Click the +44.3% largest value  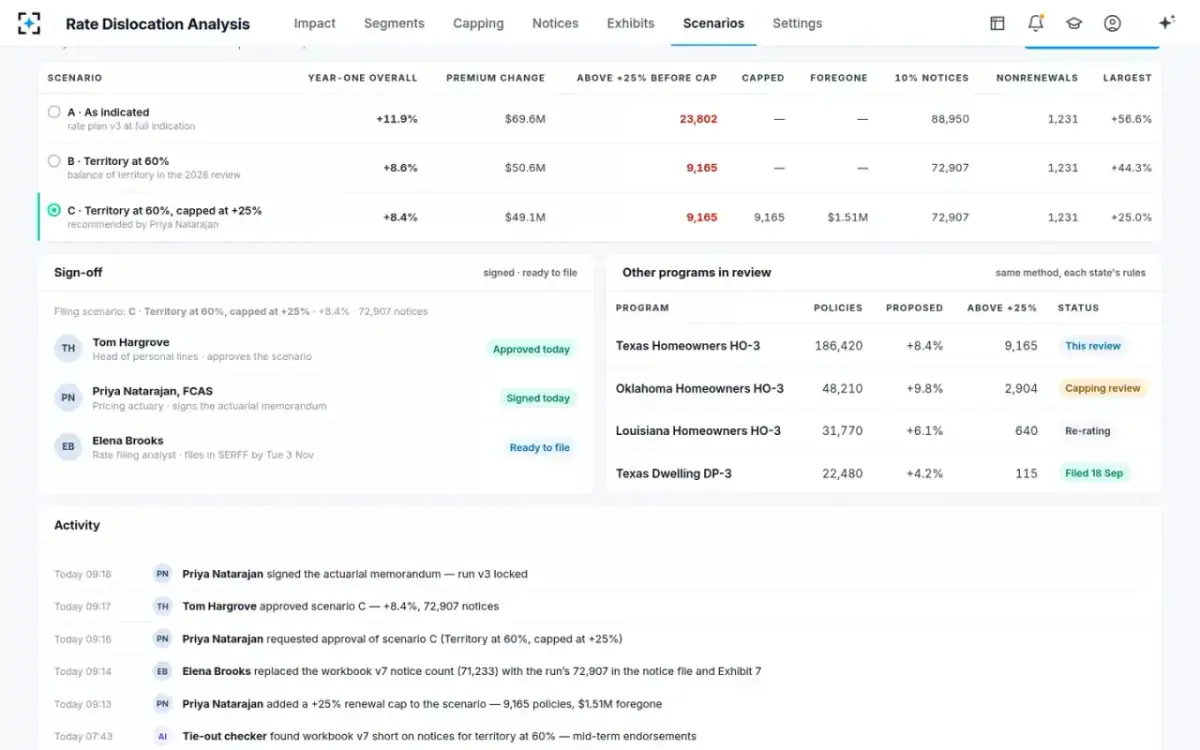click(1131, 168)
